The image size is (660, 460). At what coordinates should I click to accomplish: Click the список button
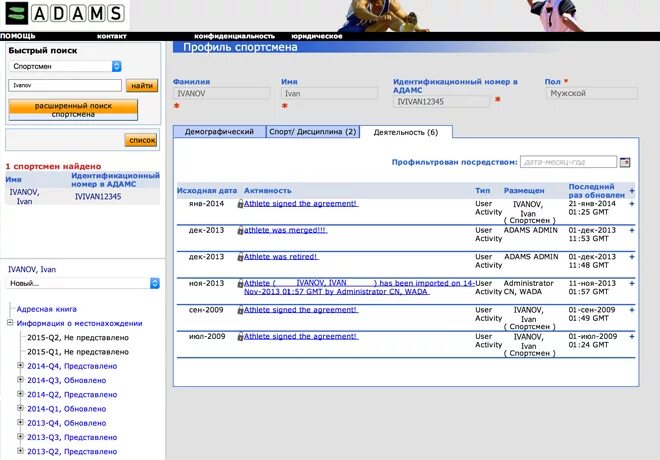[141, 140]
